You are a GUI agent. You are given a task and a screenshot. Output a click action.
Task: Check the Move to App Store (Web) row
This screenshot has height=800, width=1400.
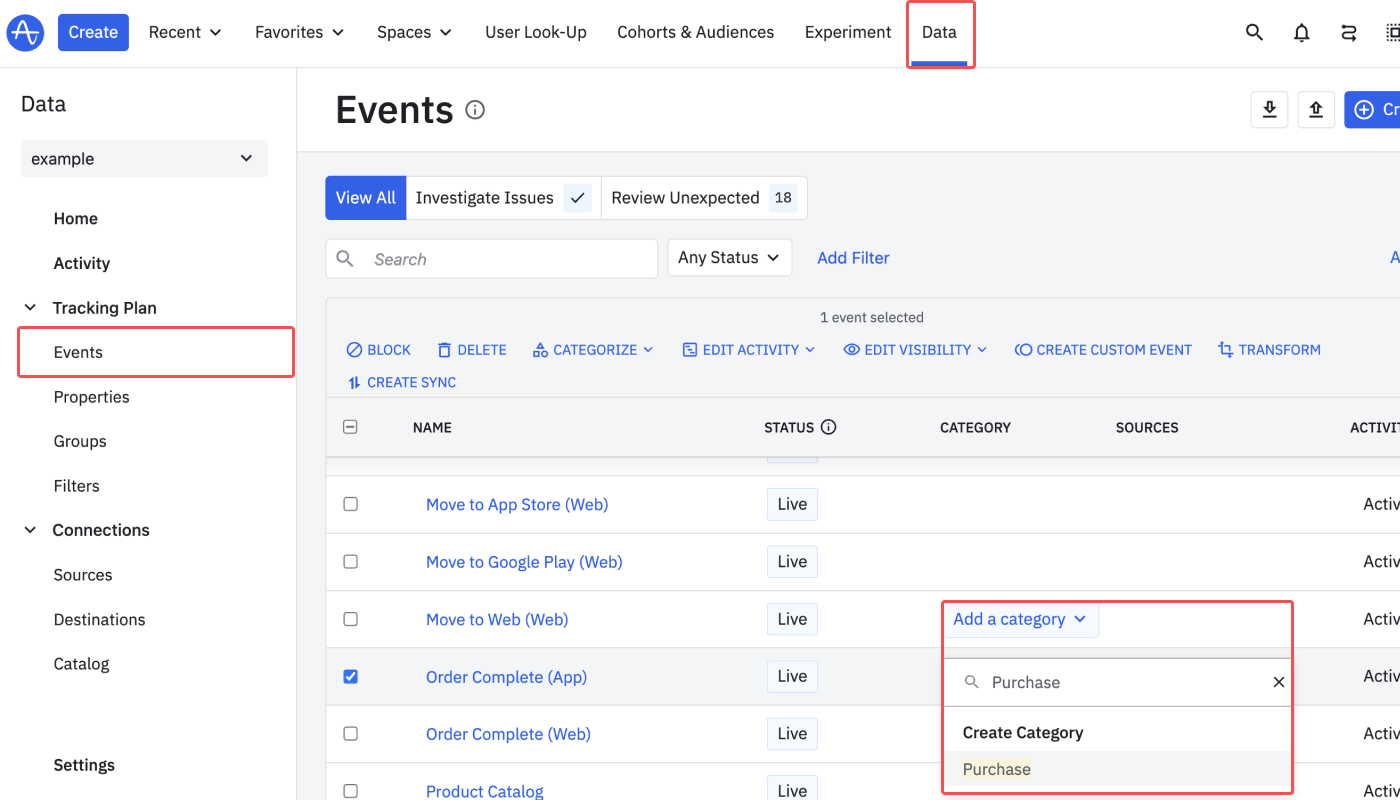point(350,504)
